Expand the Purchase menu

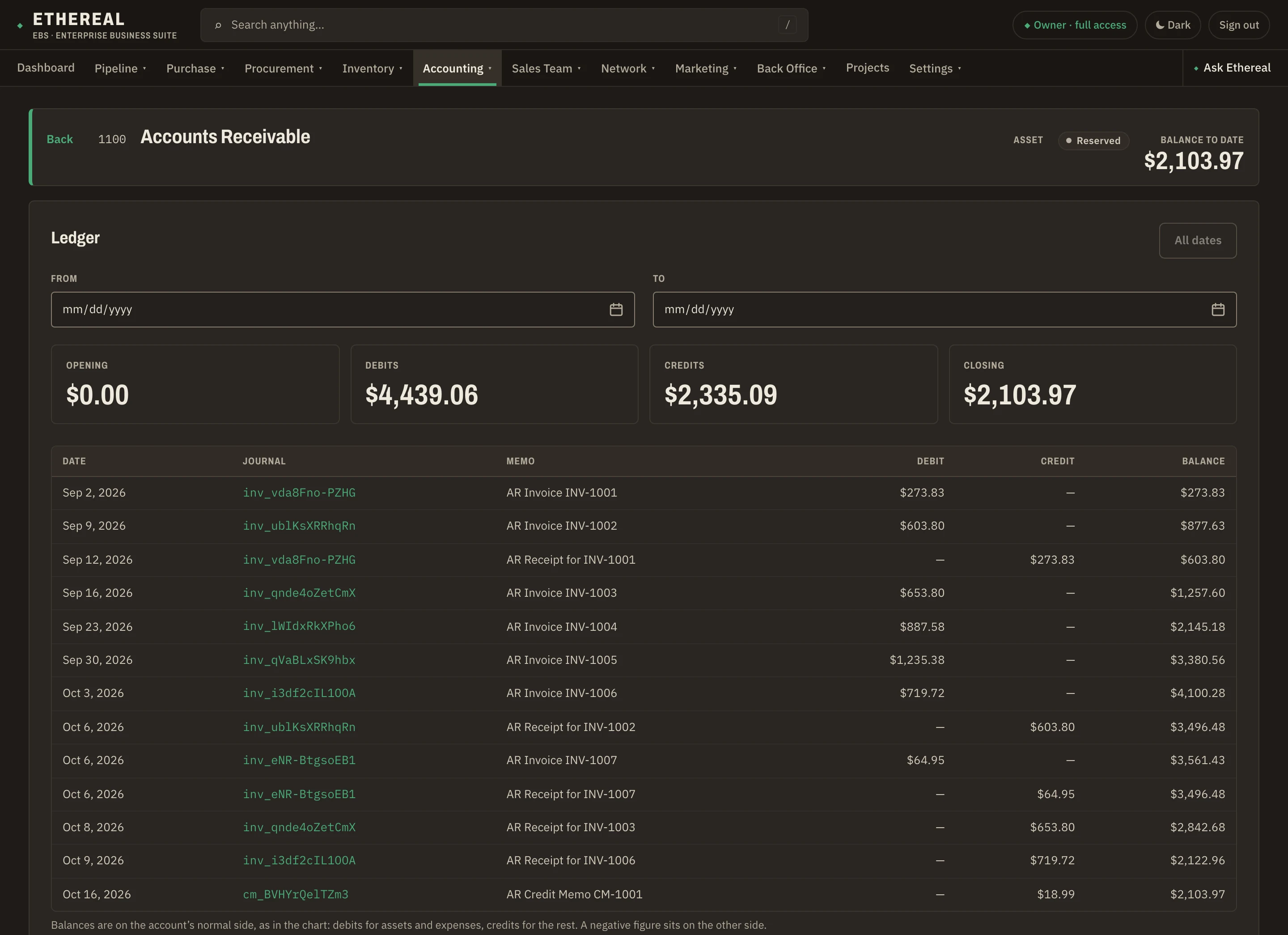(x=195, y=68)
